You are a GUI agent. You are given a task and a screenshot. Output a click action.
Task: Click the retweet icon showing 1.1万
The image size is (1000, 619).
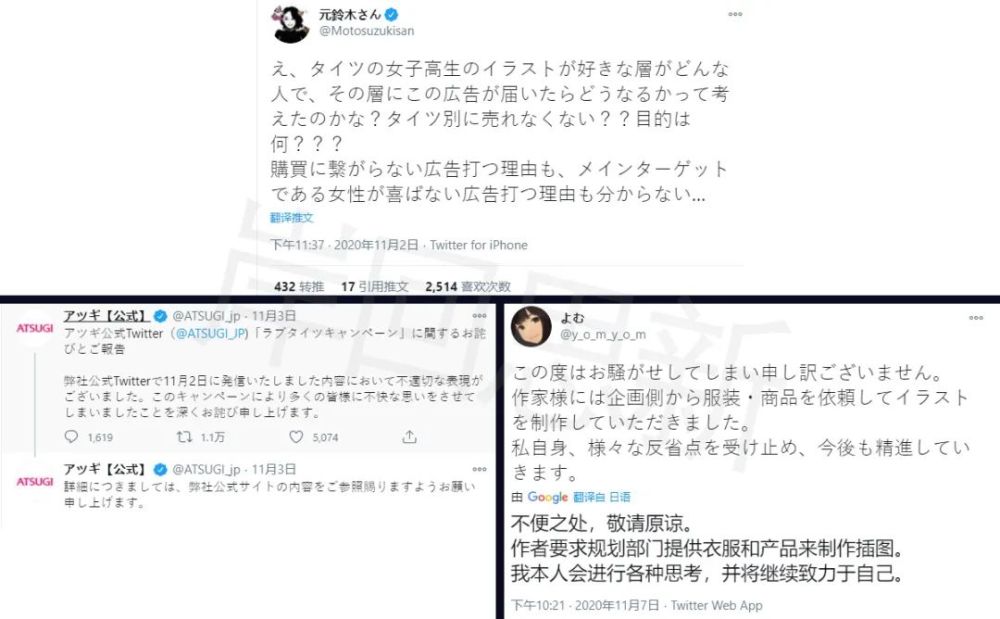[x=184, y=437]
